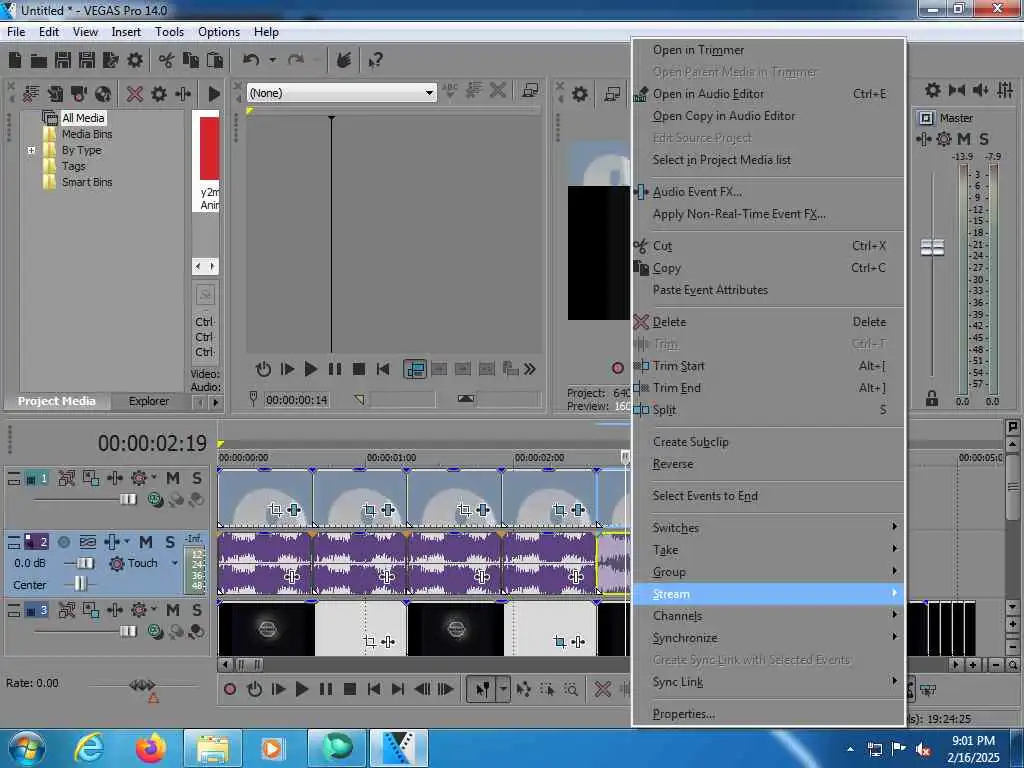Click Firefox icon in Windows taskbar
Screen dimensions: 1024x768
[150, 748]
